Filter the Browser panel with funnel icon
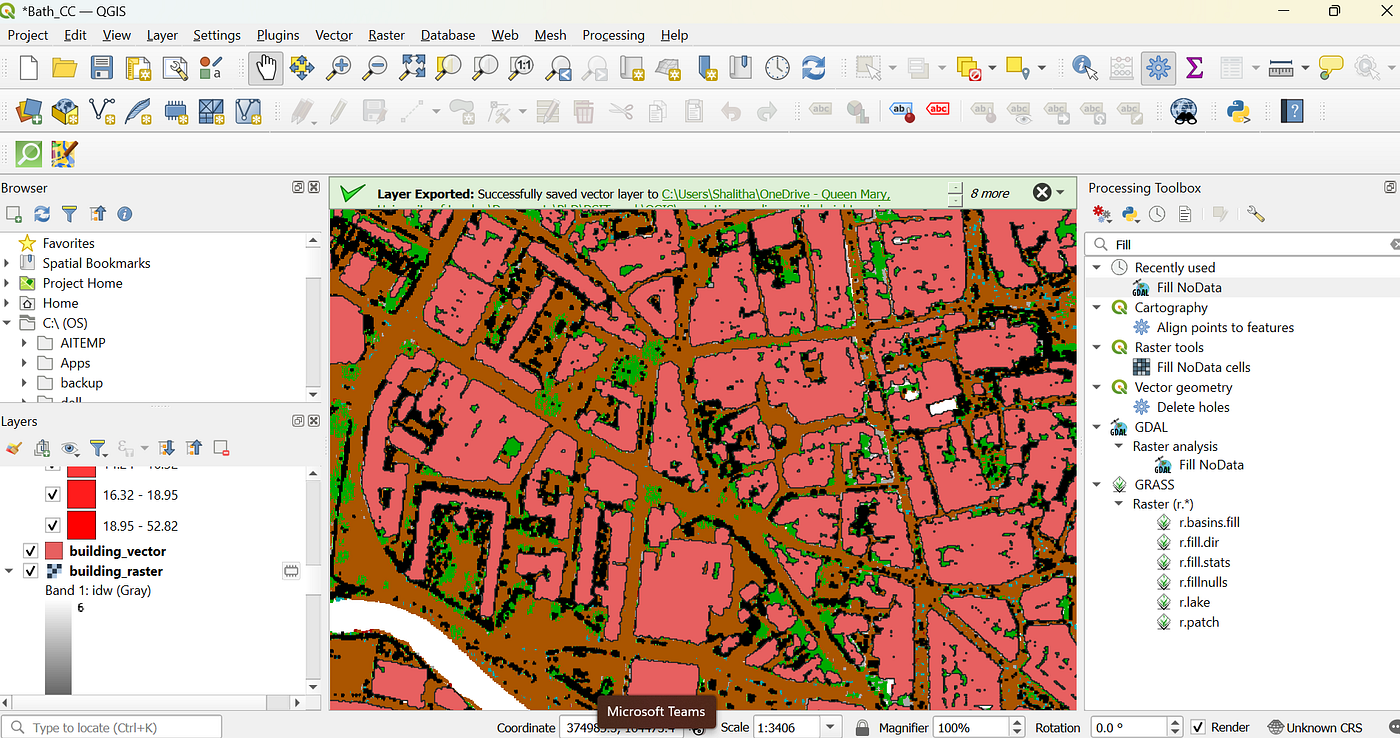The image size is (1400, 738). tap(69, 214)
